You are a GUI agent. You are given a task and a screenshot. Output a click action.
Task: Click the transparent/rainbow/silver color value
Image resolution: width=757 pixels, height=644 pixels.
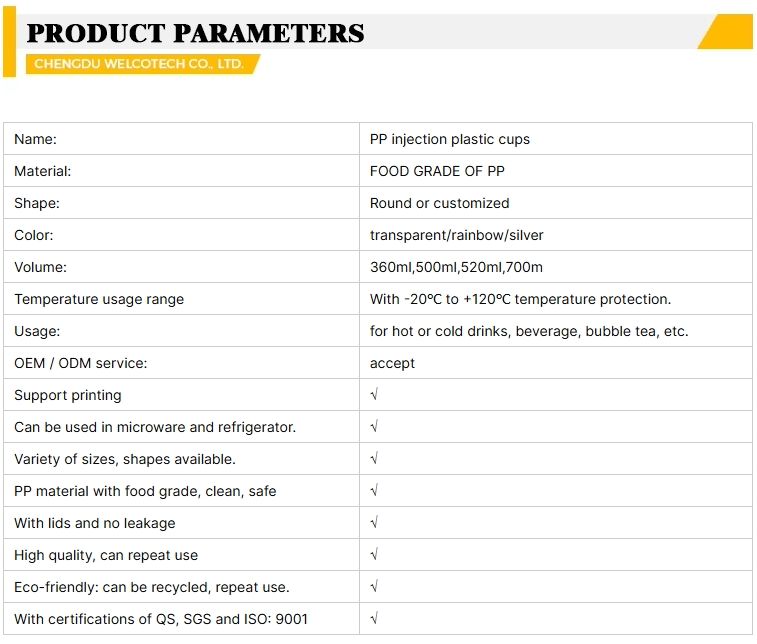(456, 235)
